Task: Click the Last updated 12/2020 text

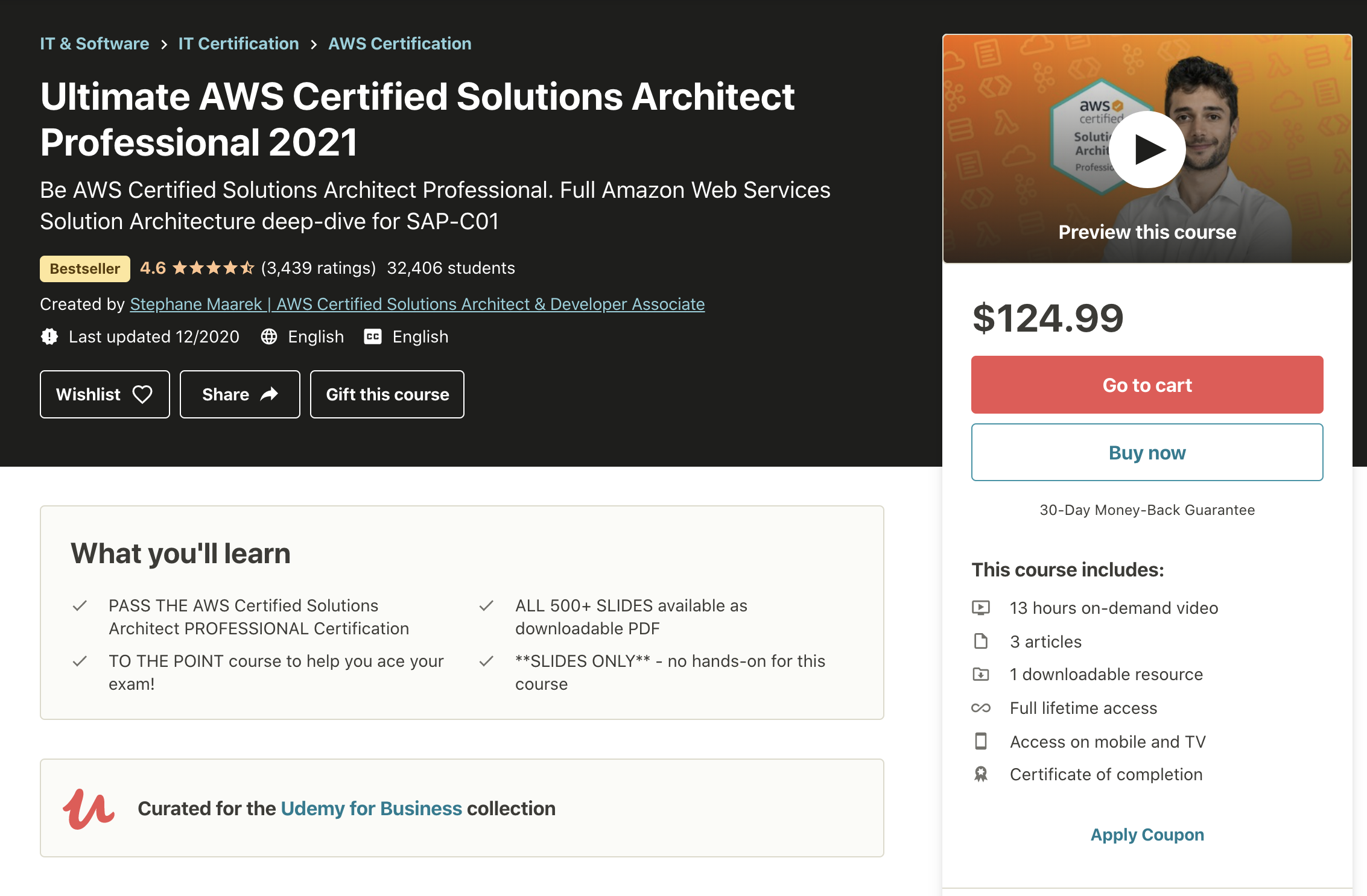Action: [x=154, y=336]
